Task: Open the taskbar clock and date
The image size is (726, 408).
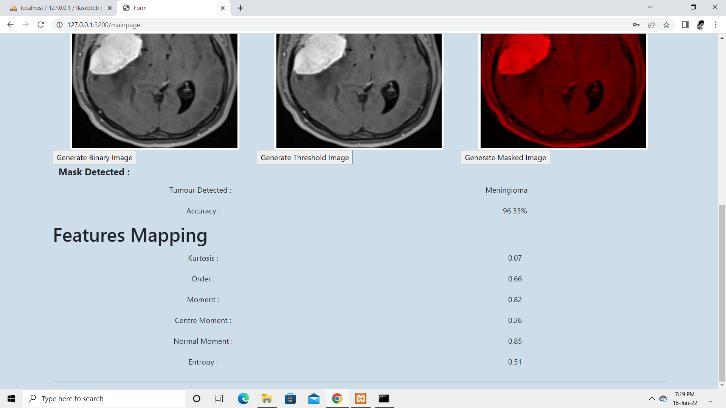Action: (x=685, y=398)
